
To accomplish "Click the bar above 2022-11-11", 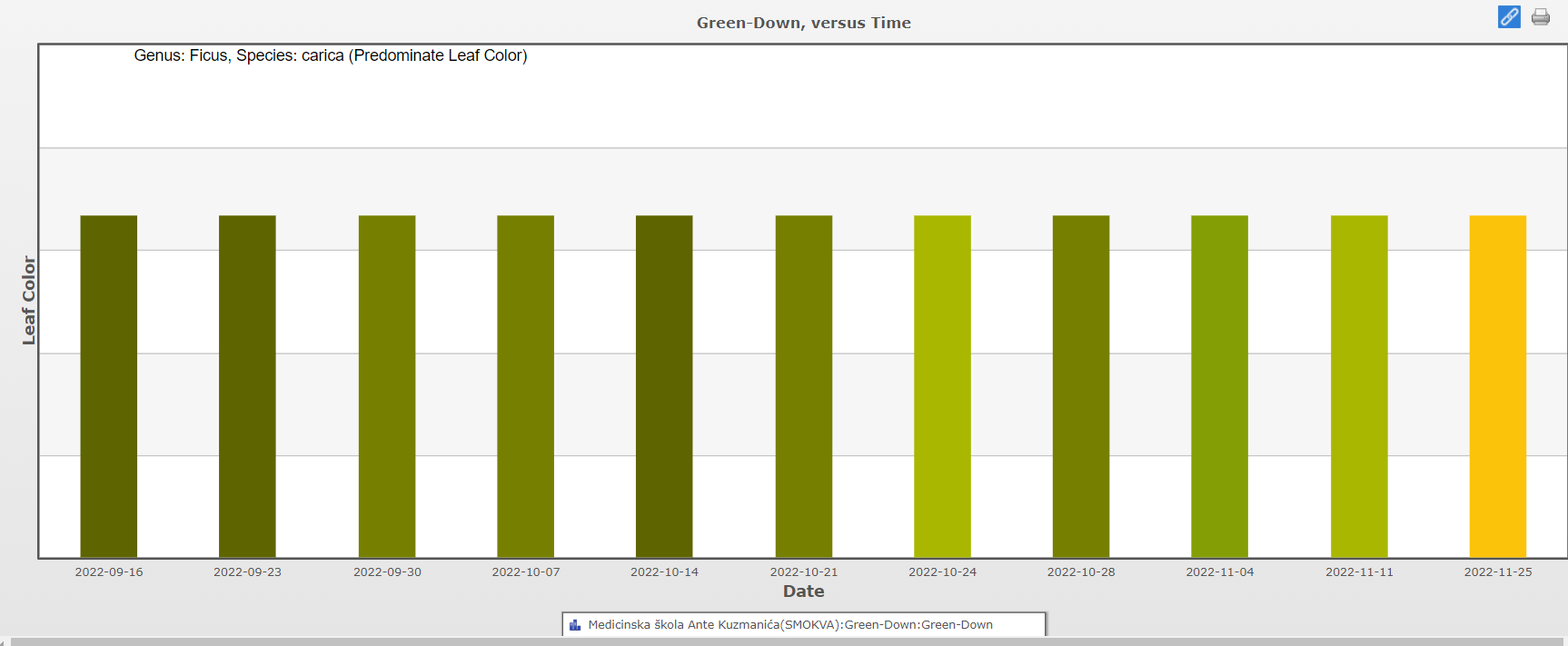I will pos(1359,386).
